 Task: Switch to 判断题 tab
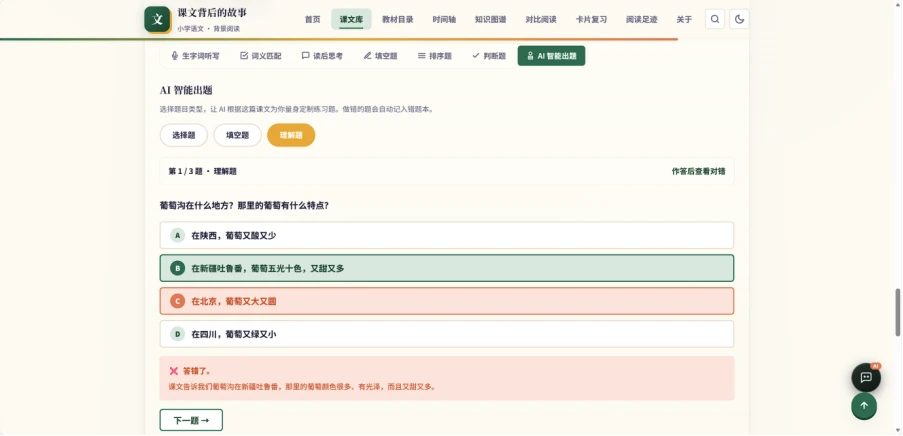489,56
